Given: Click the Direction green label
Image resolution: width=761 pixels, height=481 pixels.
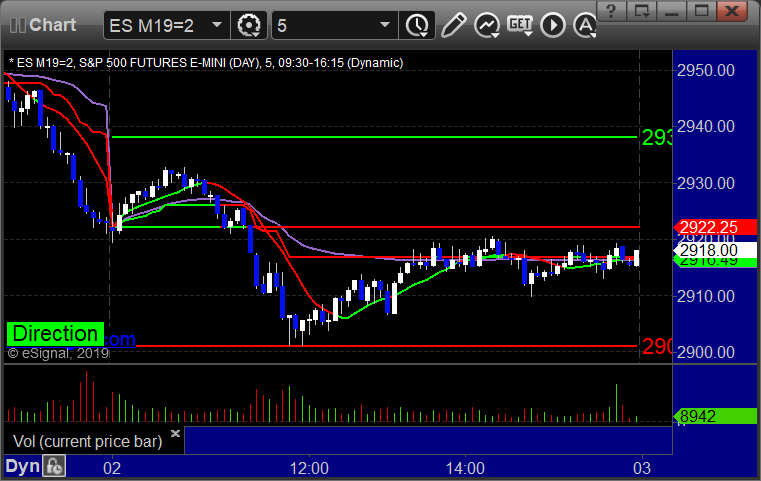Looking at the screenshot, I should tap(55, 334).
